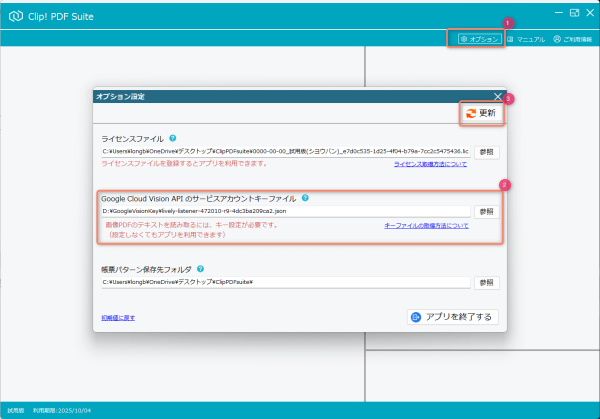The width and height of the screenshot is (600, 419).
Task: Browse for the 帳票パターン save folder
Action: [486, 283]
